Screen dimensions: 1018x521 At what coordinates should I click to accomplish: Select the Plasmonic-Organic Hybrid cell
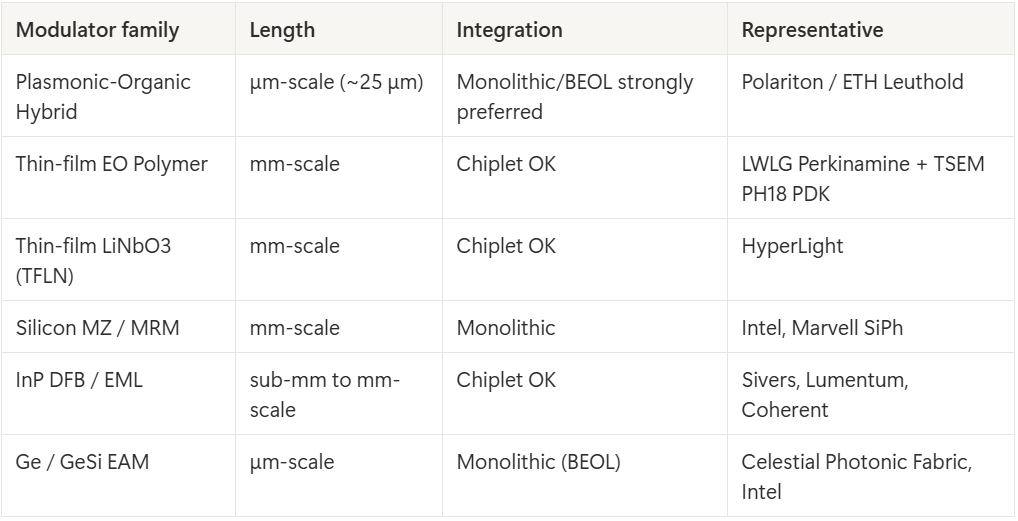[x=118, y=96]
